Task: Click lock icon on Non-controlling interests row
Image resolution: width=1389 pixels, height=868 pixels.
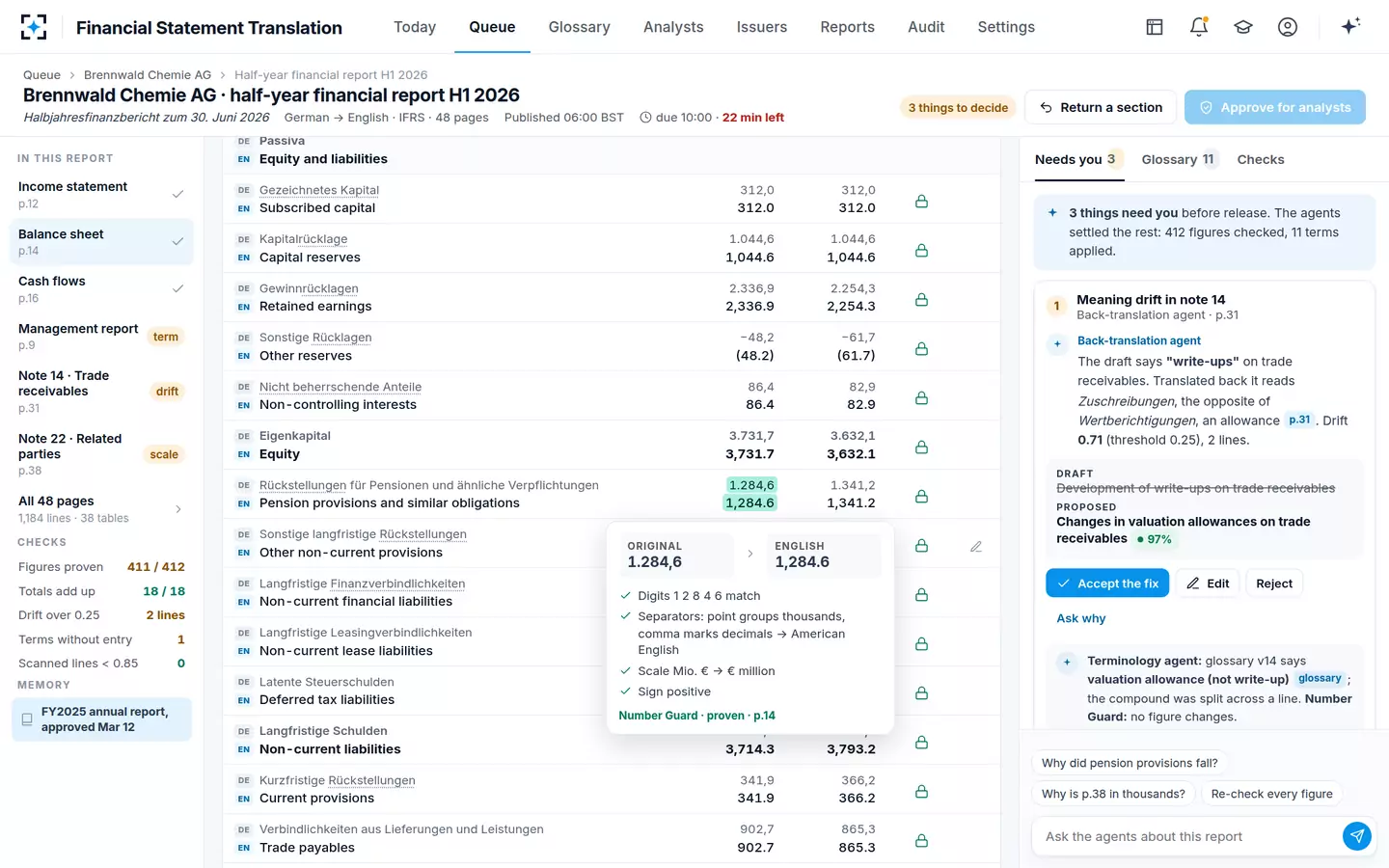Action: [x=921, y=397]
